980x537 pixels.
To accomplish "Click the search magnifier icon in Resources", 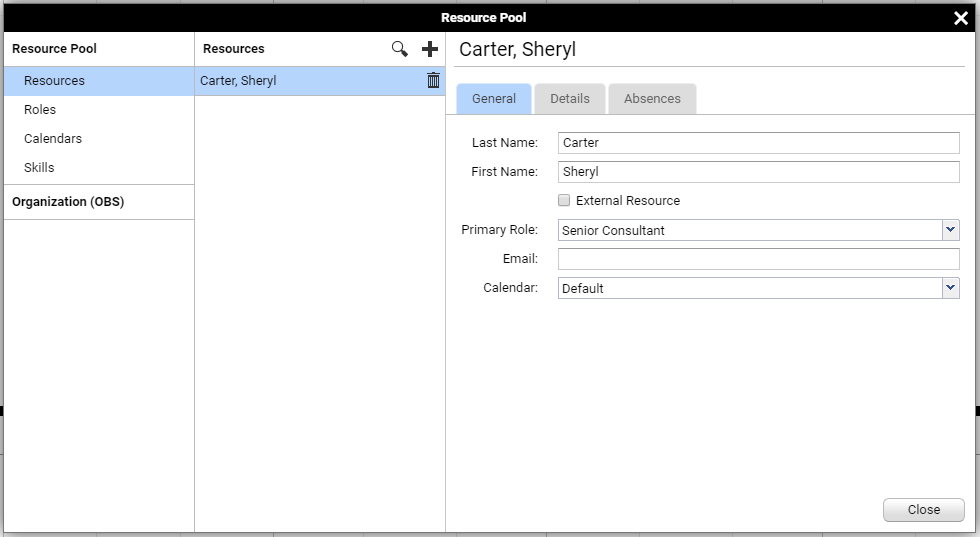I will [x=400, y=49].
